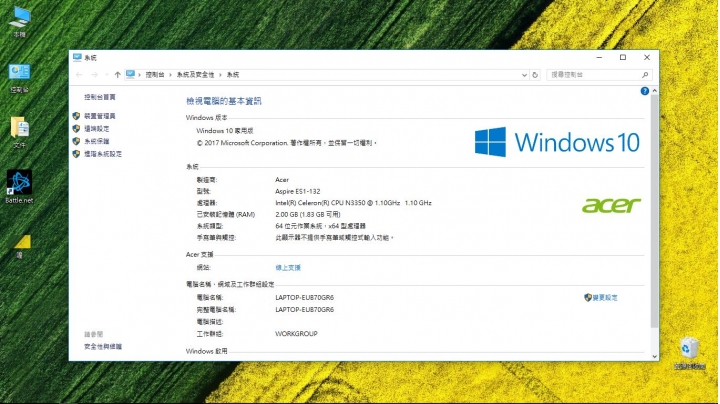
Task: Click the System window title bar icon
Action: tap(77, 57)
